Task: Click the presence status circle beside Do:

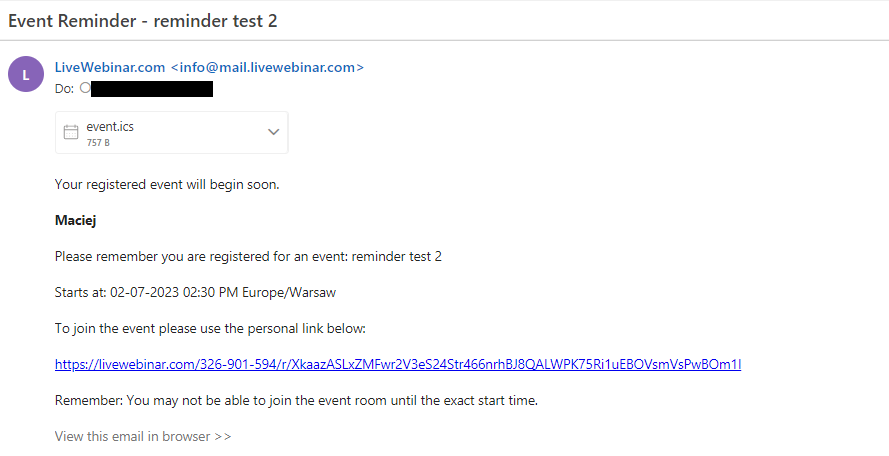Action: pos(85,88)
